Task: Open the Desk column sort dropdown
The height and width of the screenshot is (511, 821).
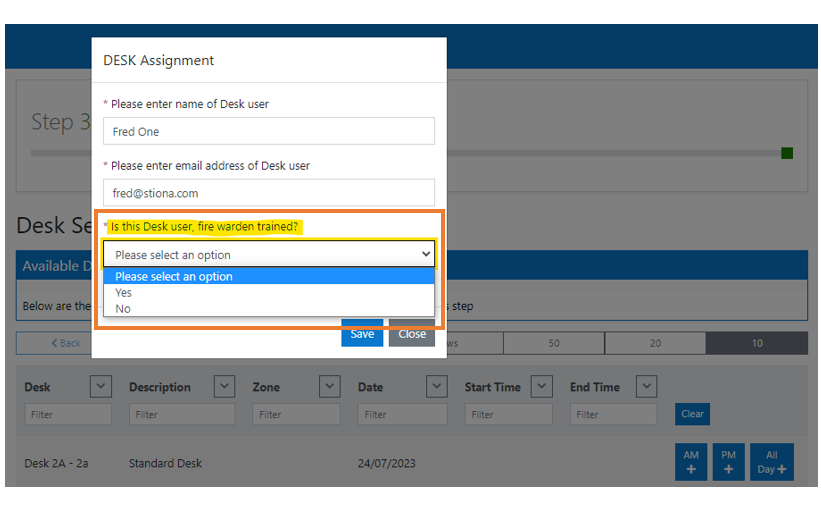Action: click(101, 386)
